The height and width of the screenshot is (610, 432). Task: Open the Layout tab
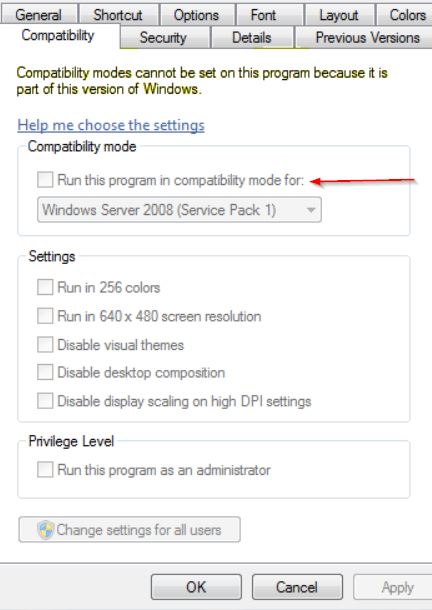(339, 15)
